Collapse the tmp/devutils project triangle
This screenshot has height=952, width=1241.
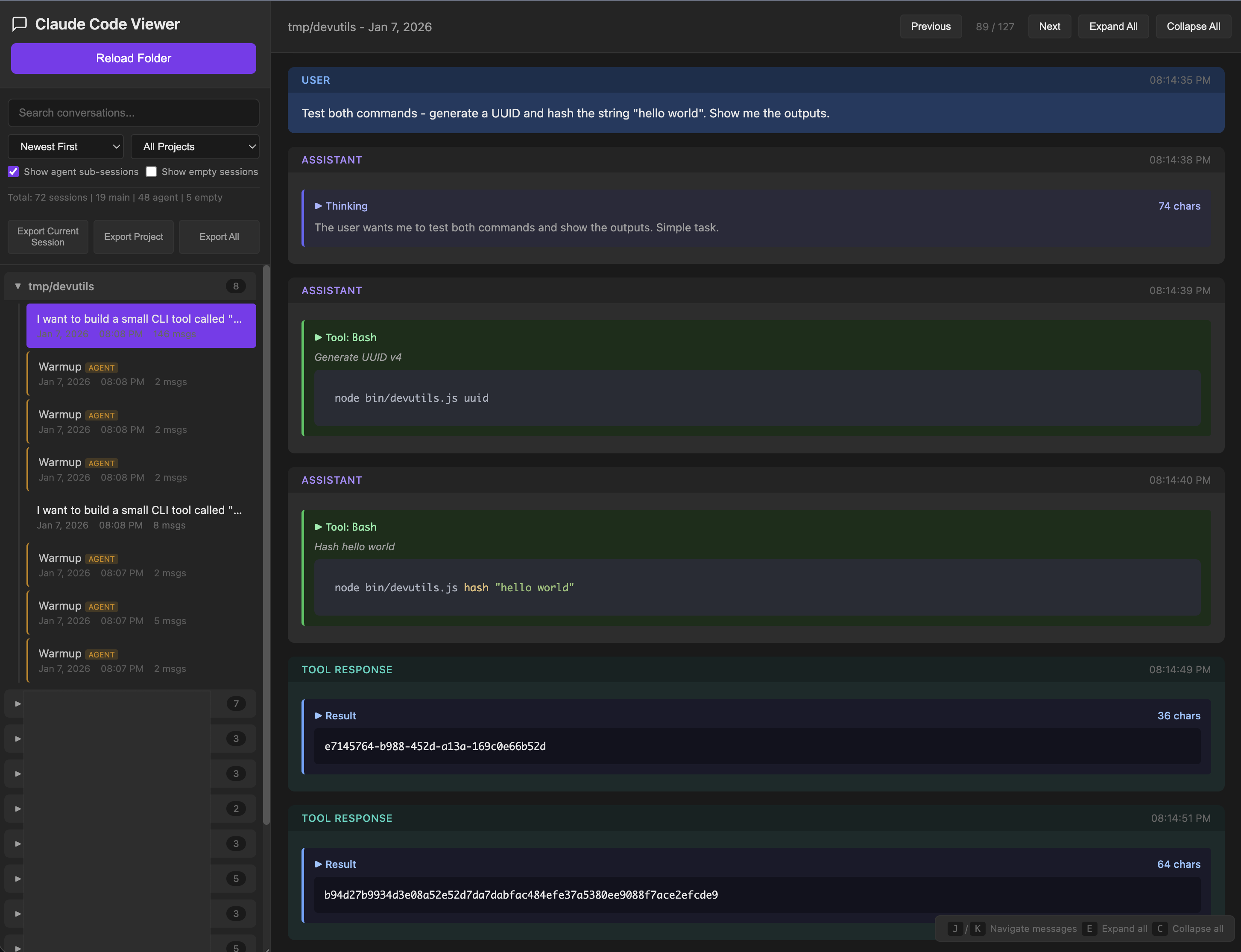click(18, 286)
